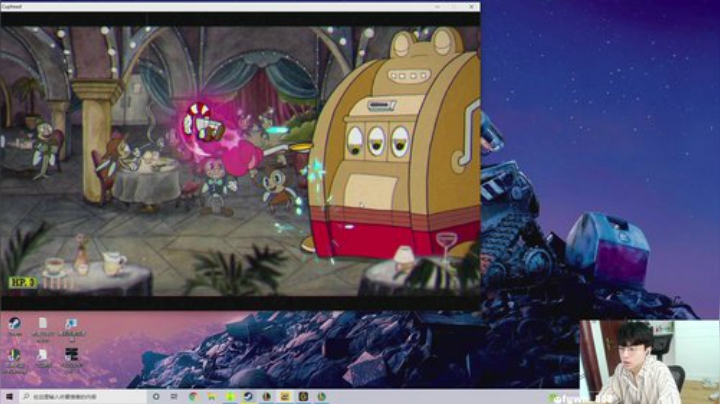Open the Windows Start menu
The height and width of the screenshot is (404, 720).
click(9, 396)
